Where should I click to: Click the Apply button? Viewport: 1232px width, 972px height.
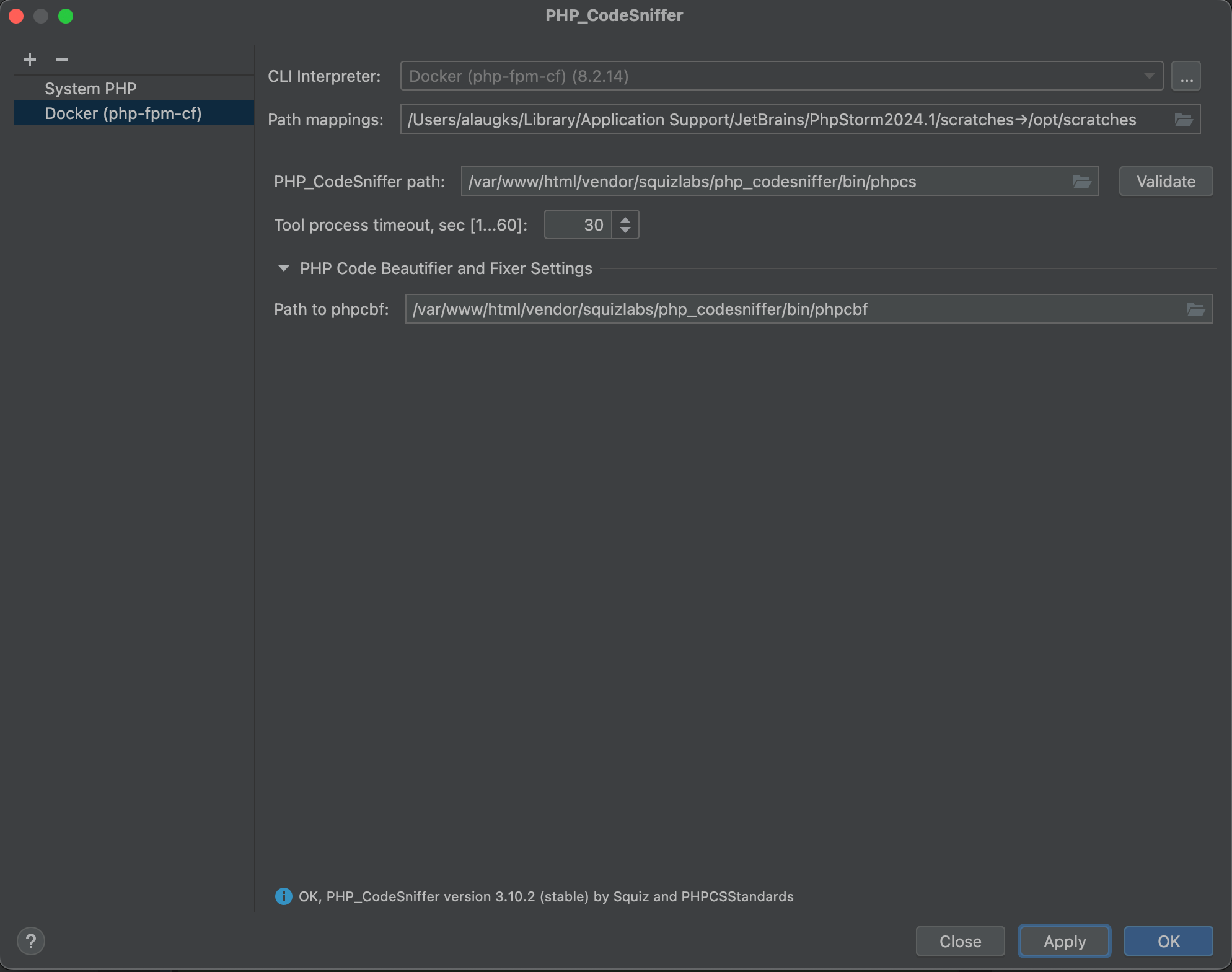pyautogui.click(x=1064, y=940)
